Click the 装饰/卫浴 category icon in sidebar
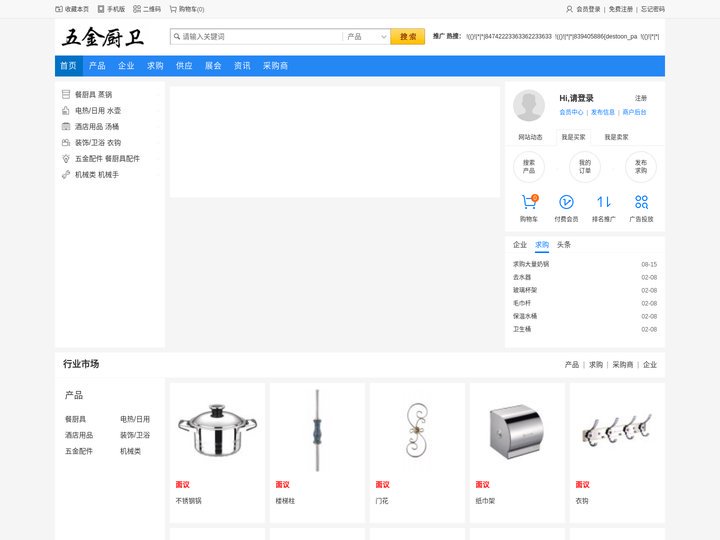 [x=66, y=142]
